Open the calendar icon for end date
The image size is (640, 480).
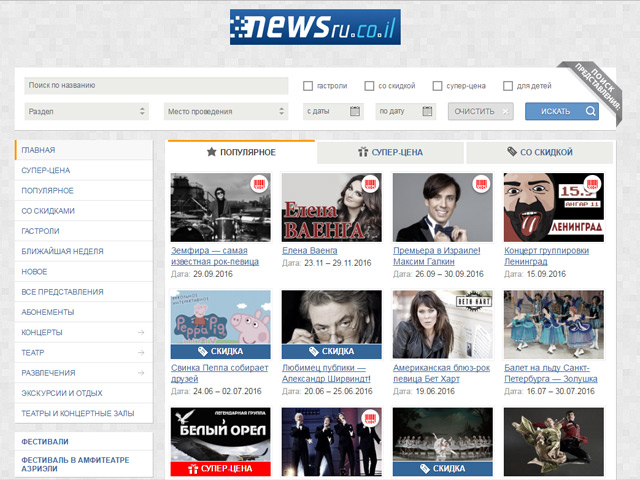coord(428,111)
